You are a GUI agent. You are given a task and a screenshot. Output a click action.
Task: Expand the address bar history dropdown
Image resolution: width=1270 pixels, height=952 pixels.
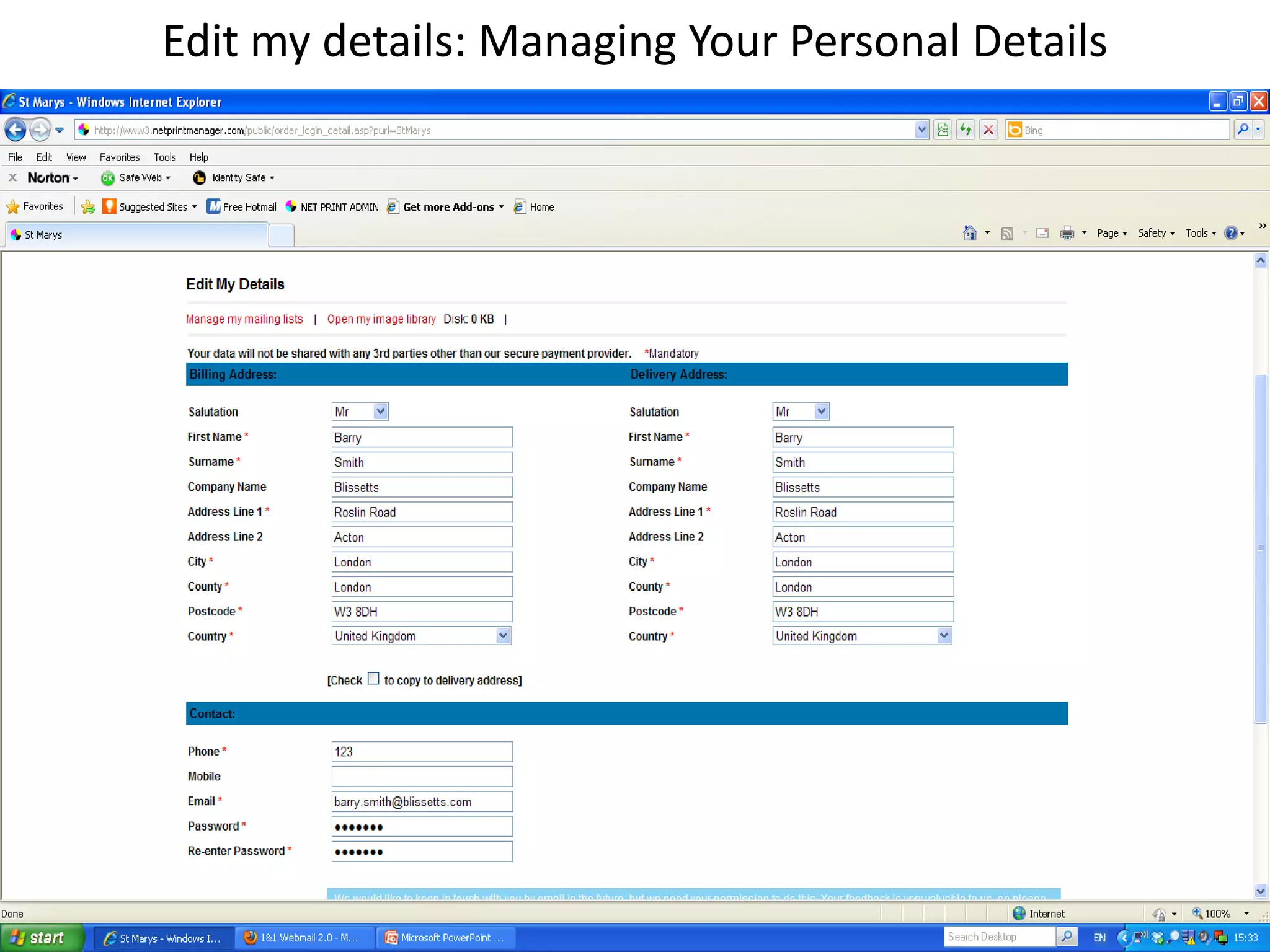pos(921,130)
